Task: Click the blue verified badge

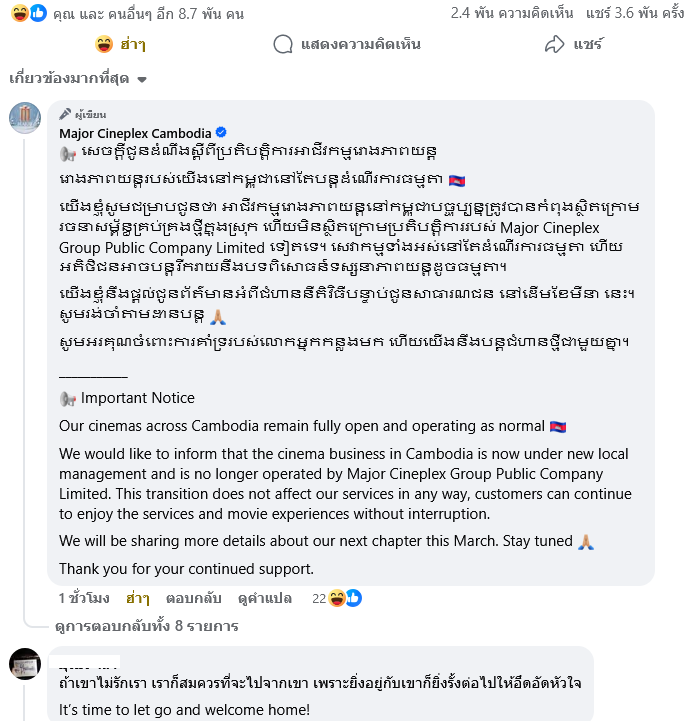Action: 221,133
